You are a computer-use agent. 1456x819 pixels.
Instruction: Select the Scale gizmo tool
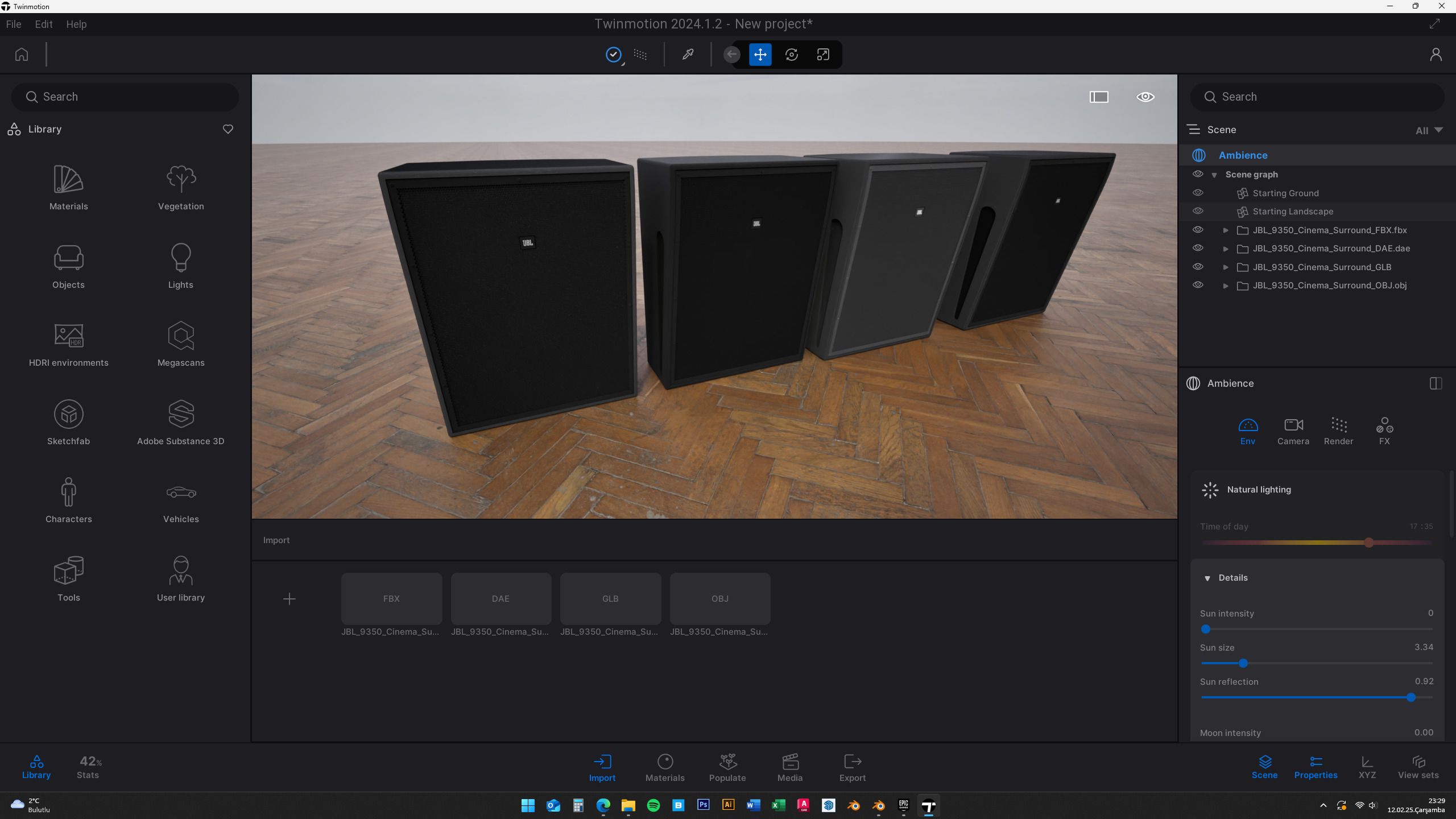click(x=823, y=55)
